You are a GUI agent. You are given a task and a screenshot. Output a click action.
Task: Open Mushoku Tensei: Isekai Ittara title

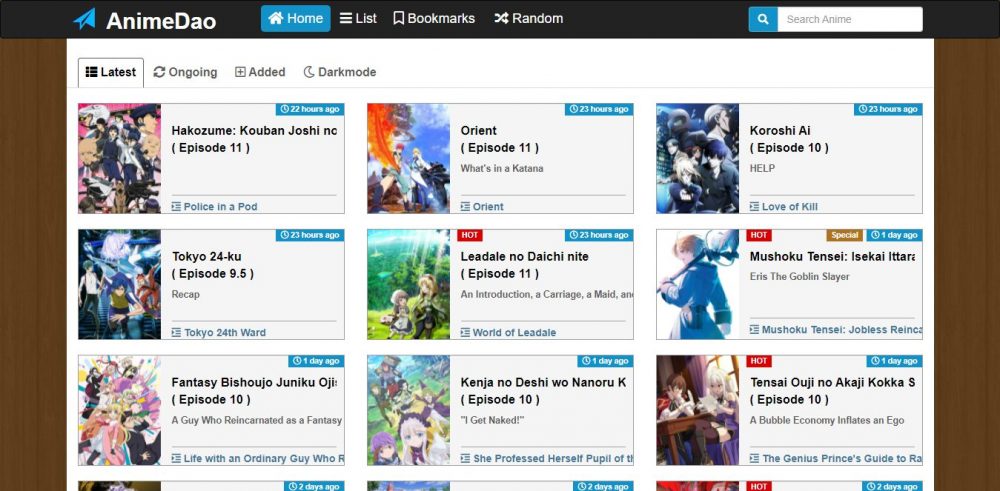click(832, 256)
